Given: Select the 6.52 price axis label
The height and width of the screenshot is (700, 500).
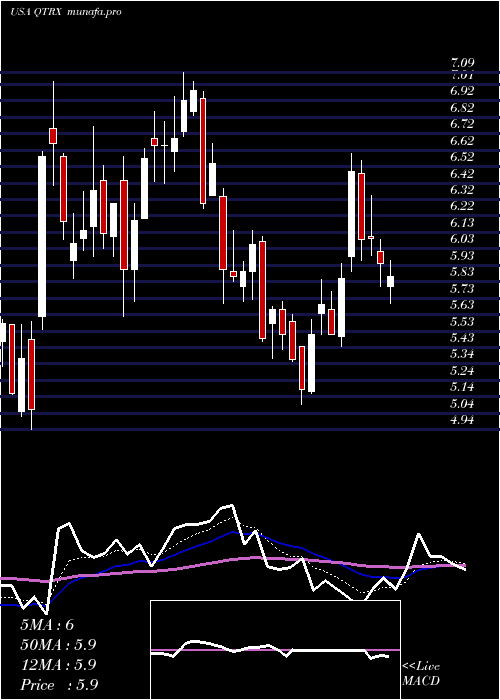Looking at the screenshot, I should [x=462, y=157].
